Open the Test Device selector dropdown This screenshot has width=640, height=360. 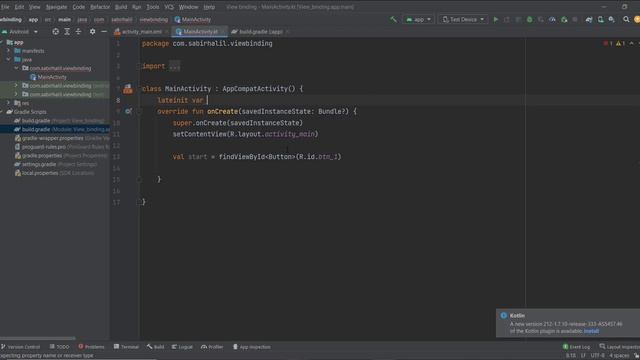click(x=463, y=19)
